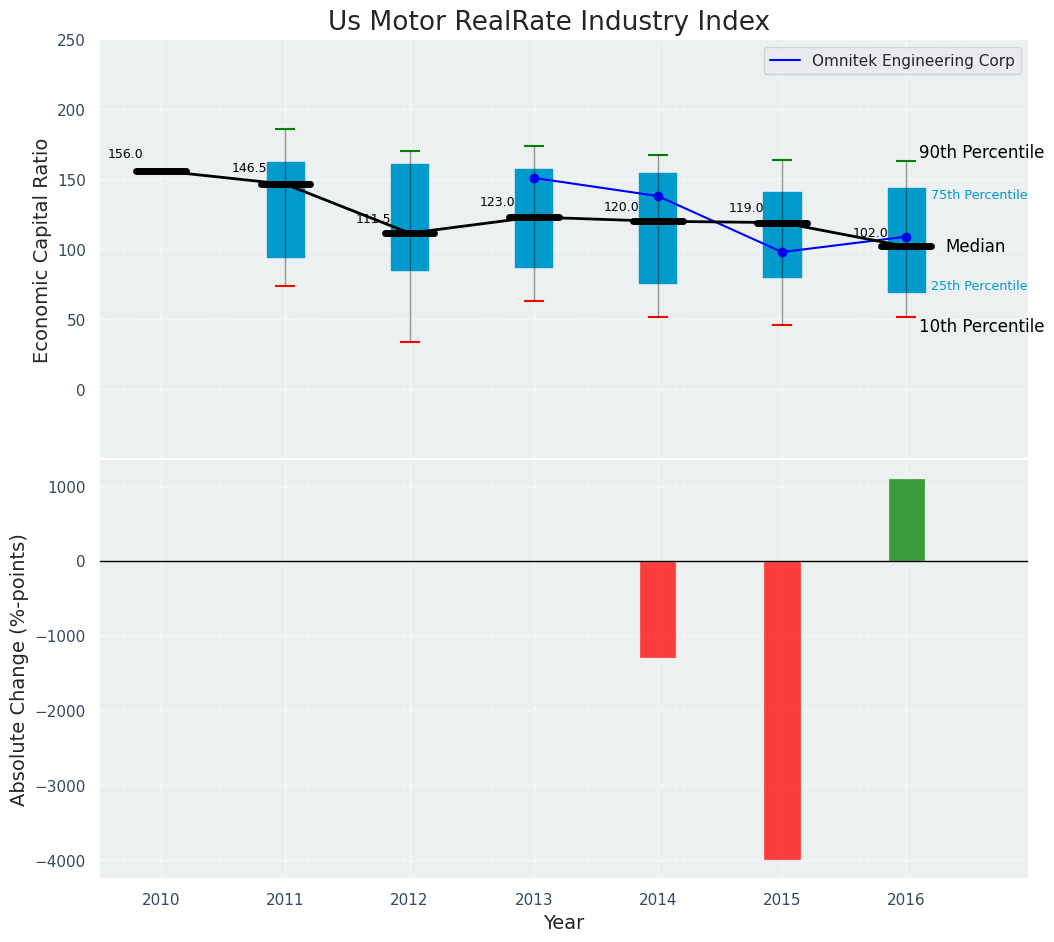This screenshot has width=1054, height=942.
Task: Click the red 2015 absolute change bar
Action: (782, 710)
